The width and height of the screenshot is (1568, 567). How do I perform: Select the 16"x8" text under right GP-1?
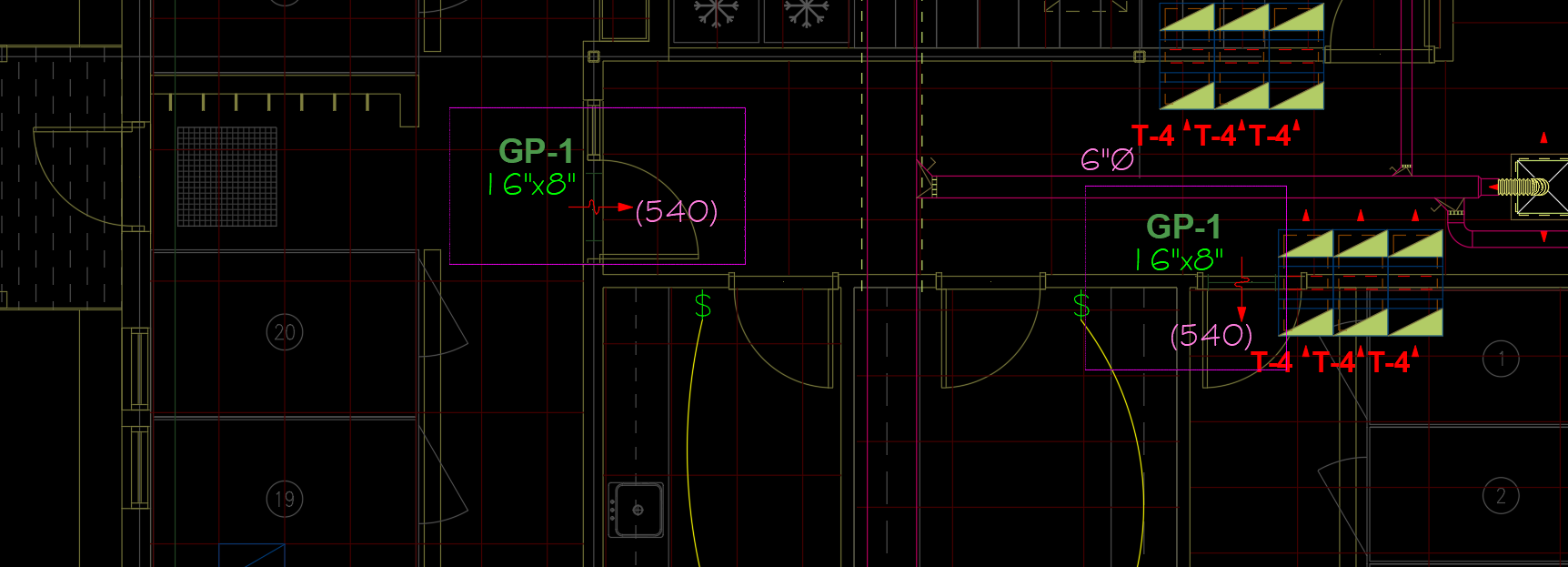(x=1179, y=260)
